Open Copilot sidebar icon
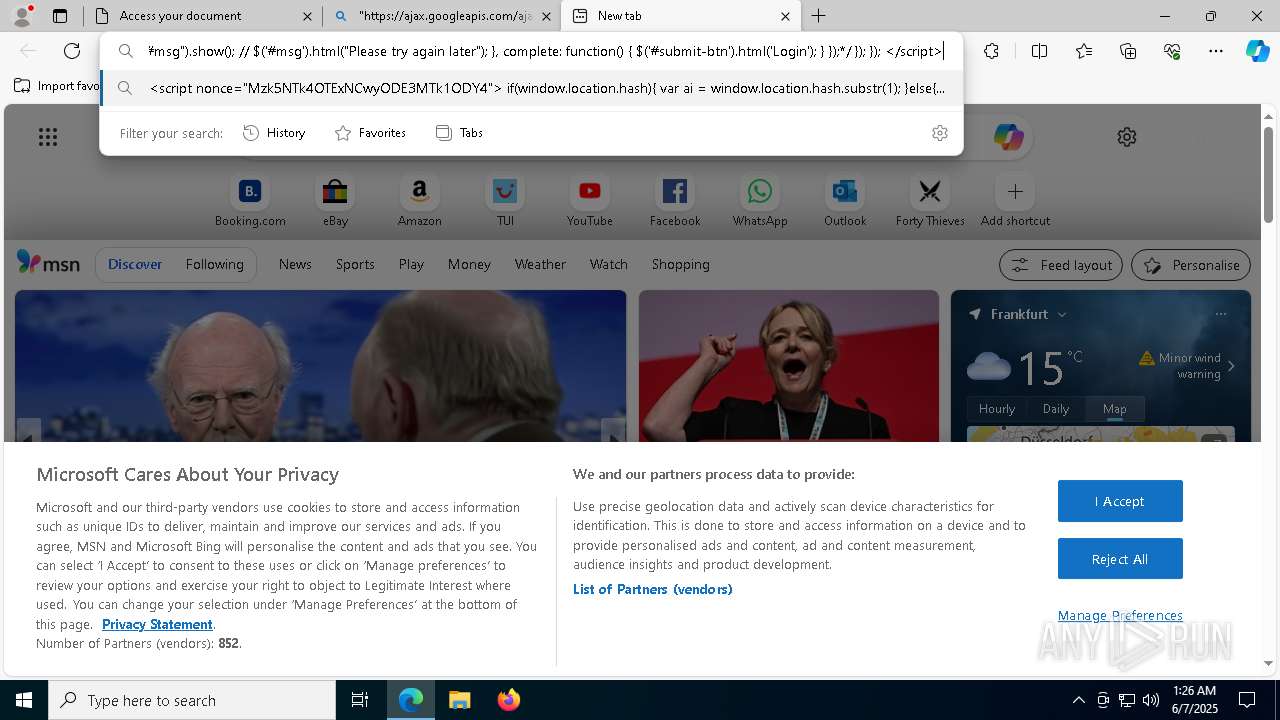This screenshot has width=1280, height=720. (1257, 51)
